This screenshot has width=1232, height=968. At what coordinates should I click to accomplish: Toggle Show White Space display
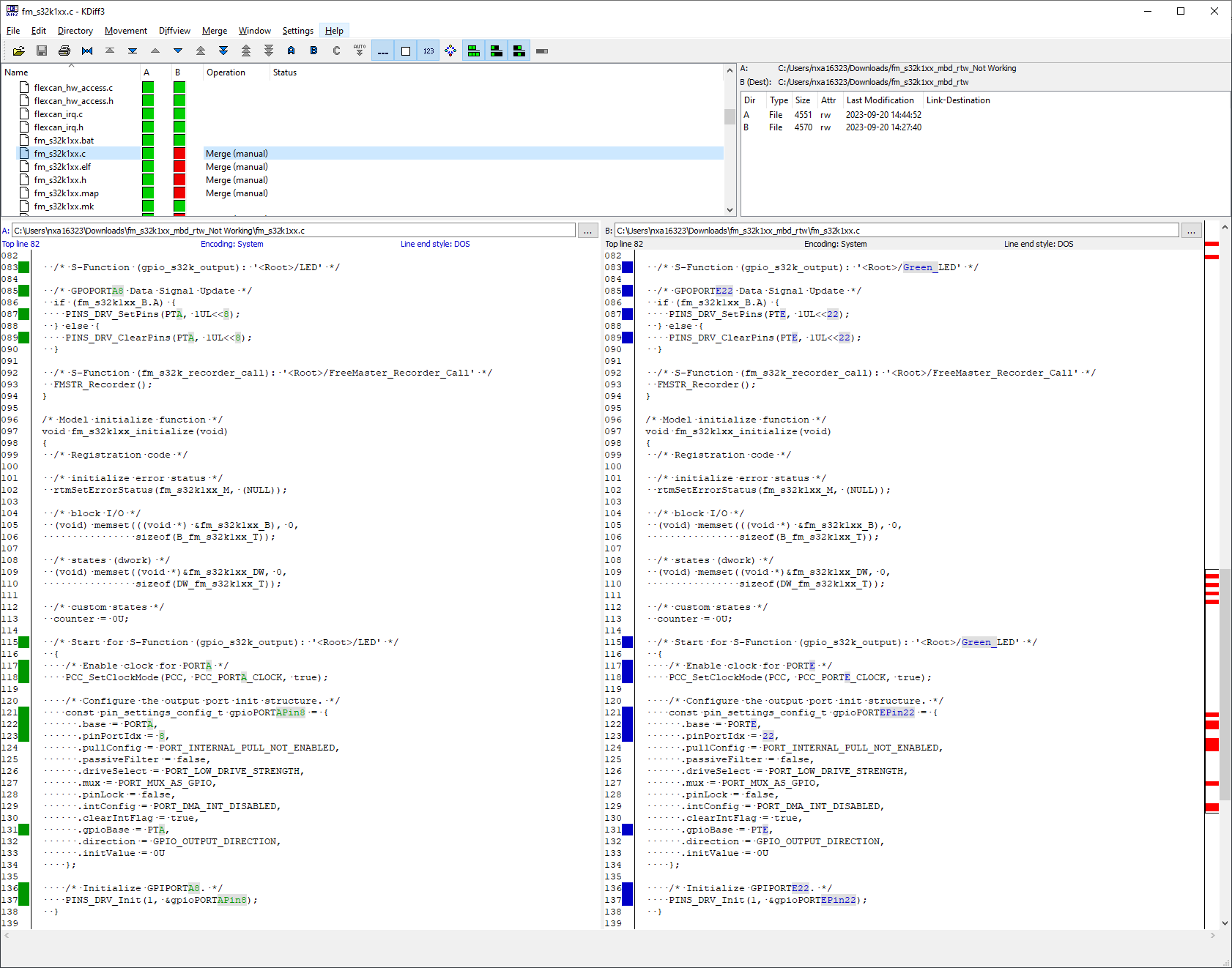coord(405,51)
